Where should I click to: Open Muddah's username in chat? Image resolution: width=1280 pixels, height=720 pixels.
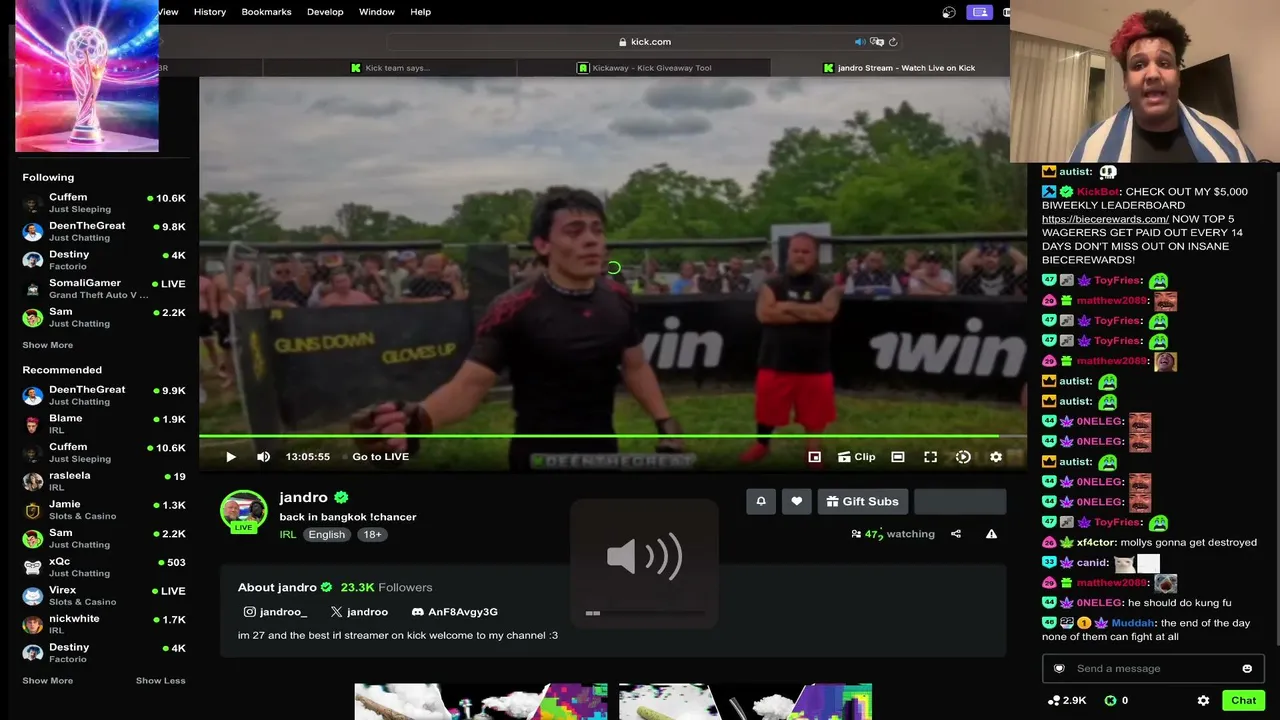[1133, 623]
